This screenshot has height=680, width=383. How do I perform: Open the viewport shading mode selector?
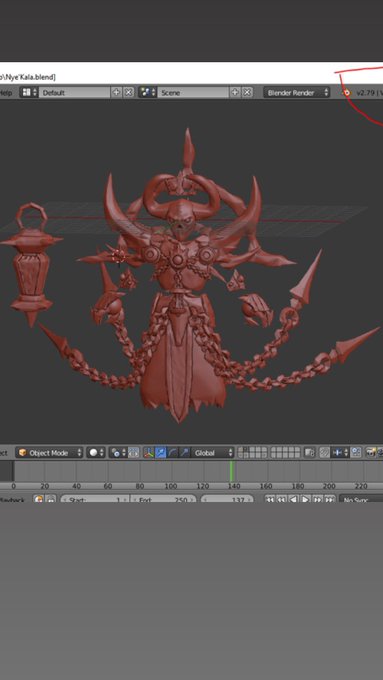tap(95, 453)
